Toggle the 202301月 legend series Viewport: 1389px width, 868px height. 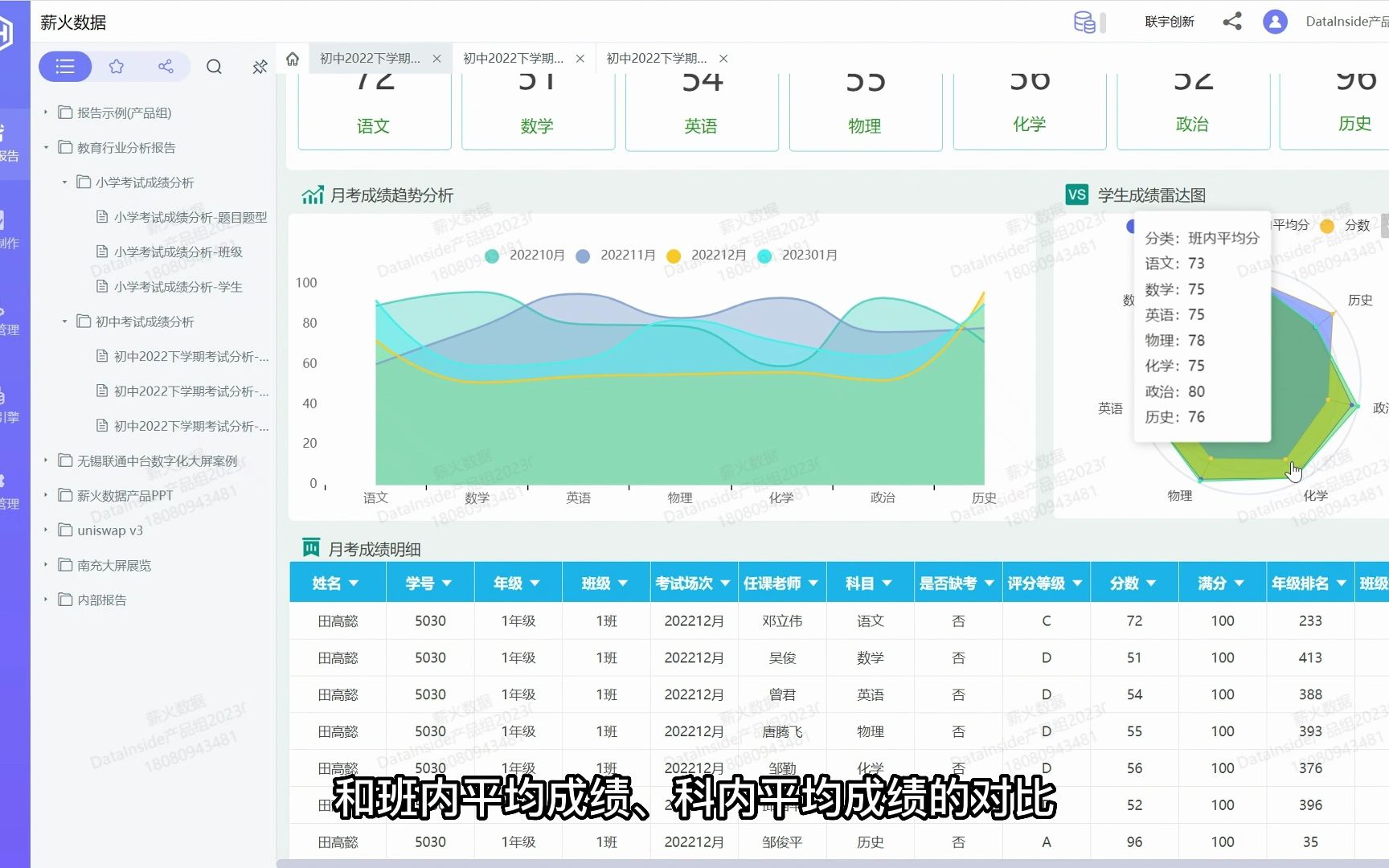(797, 256)
